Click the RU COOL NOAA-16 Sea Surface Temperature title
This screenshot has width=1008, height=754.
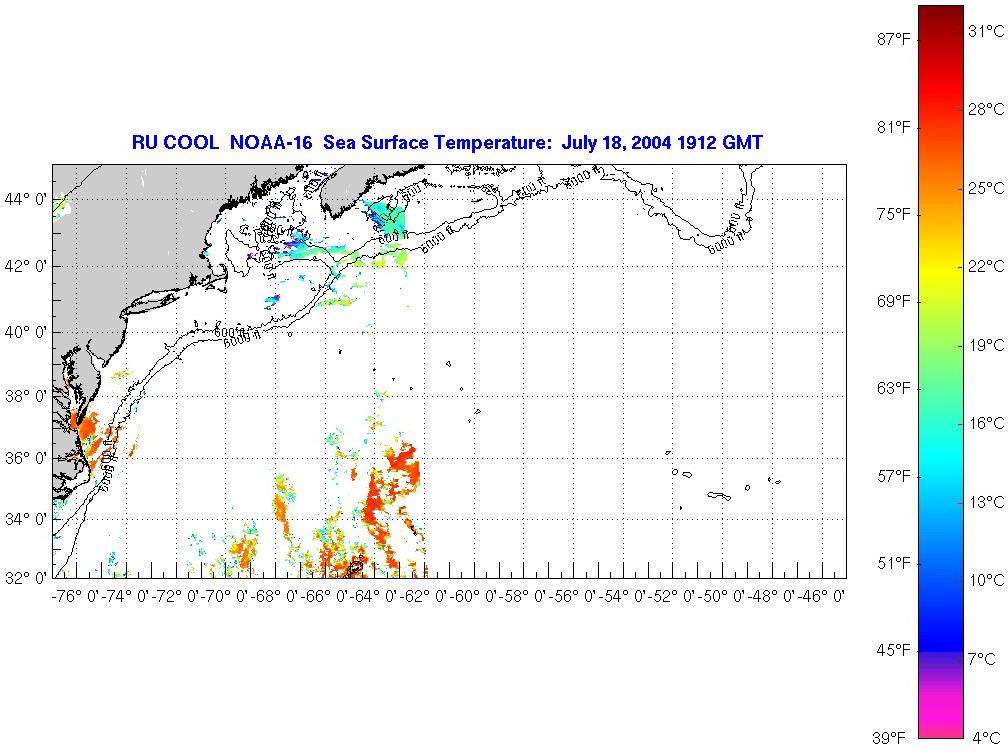tap(447, 142)
